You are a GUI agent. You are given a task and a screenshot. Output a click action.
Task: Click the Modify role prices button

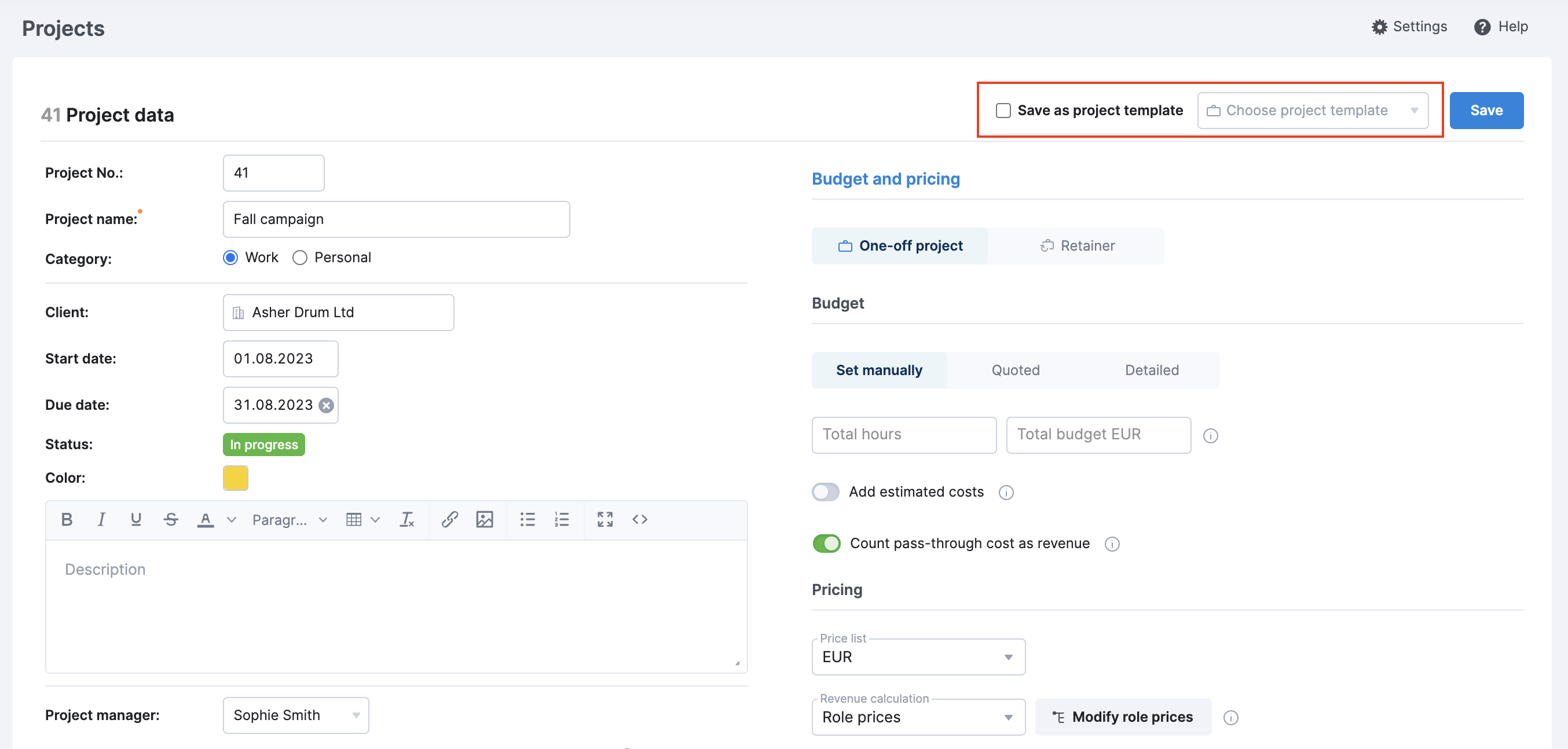(x=1122, y=717)
